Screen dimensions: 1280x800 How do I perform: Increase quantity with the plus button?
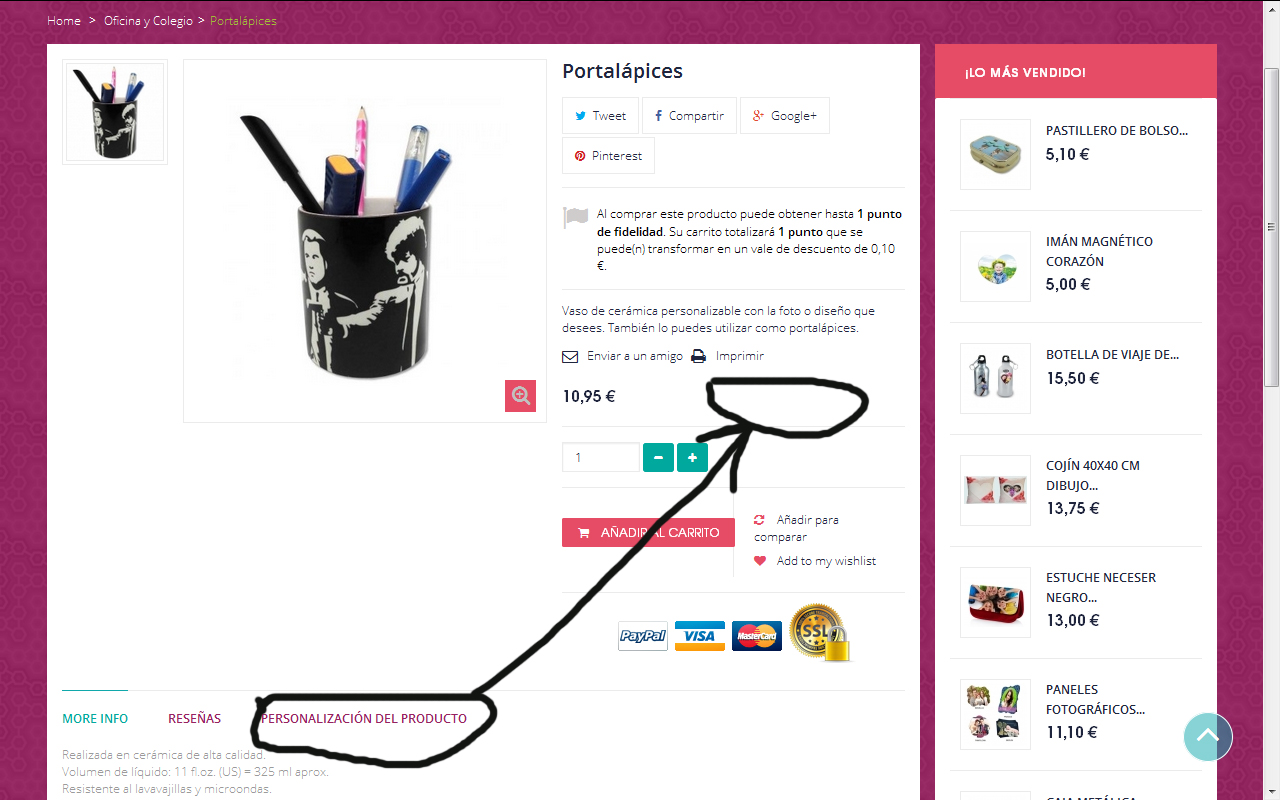tap(692, 458)
